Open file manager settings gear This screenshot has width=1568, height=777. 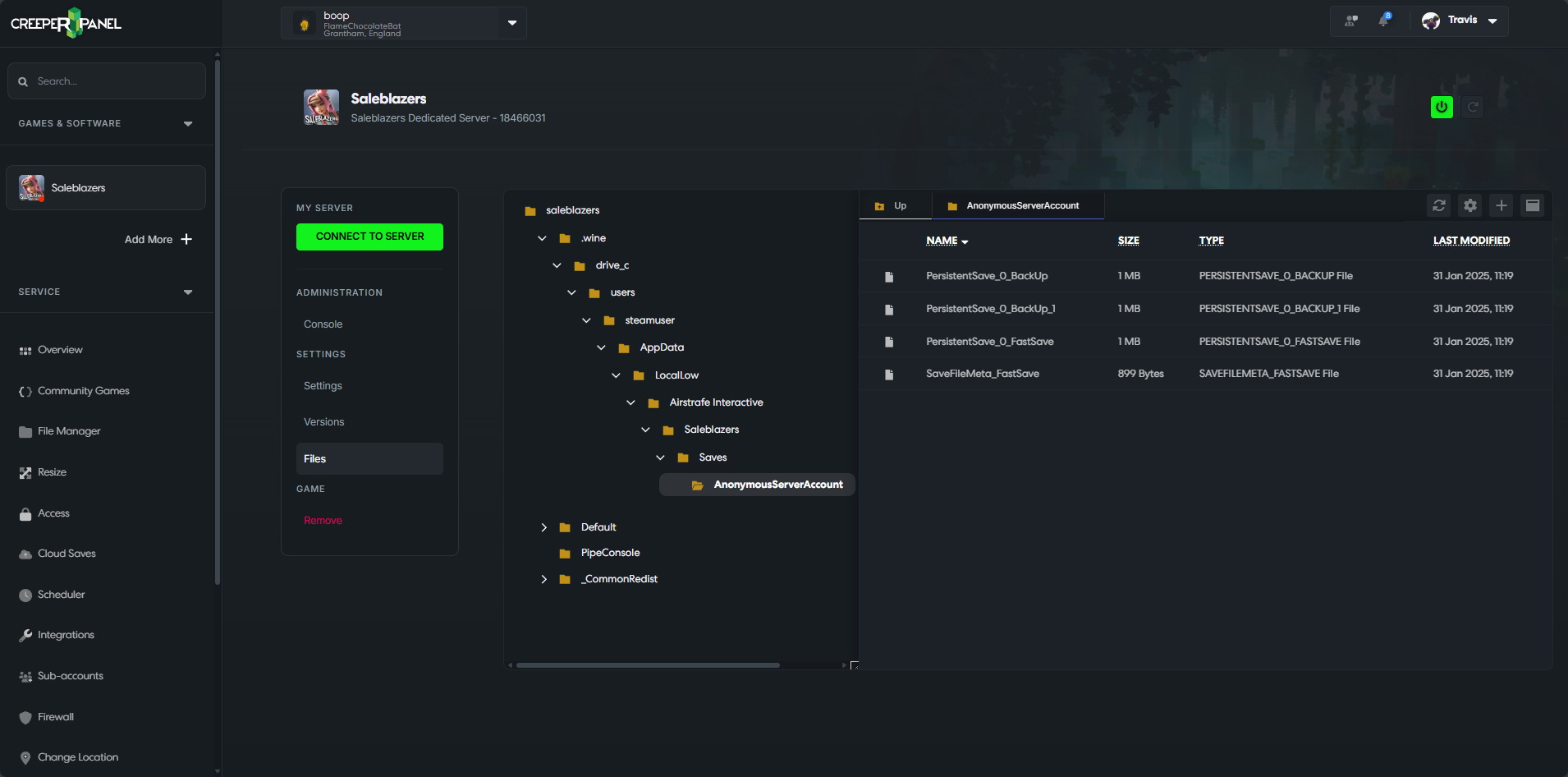point(1470,205)
